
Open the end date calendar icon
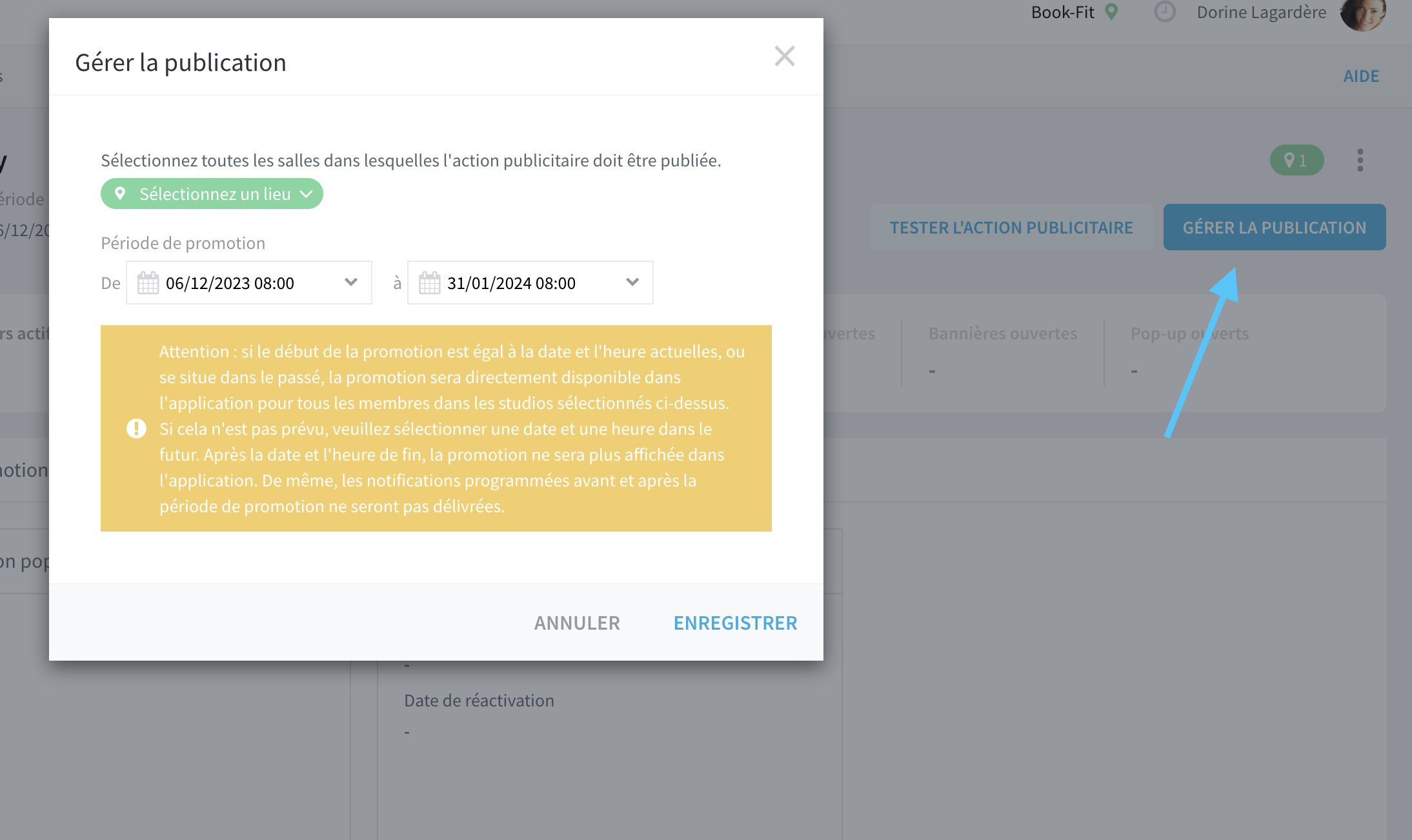coord(429,283)
